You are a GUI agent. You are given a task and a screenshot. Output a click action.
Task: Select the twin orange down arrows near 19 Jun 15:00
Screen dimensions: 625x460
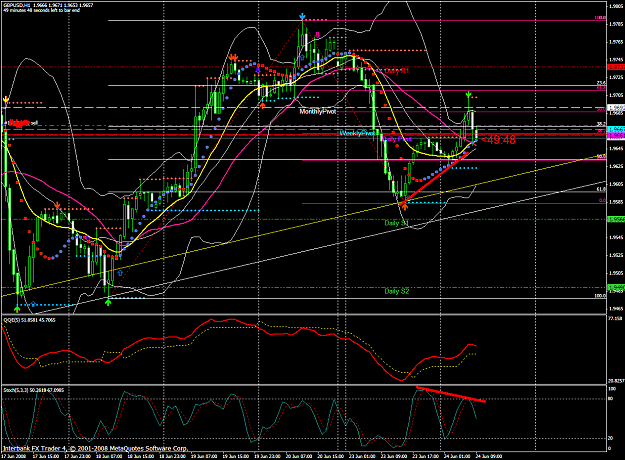click(234, 58)
